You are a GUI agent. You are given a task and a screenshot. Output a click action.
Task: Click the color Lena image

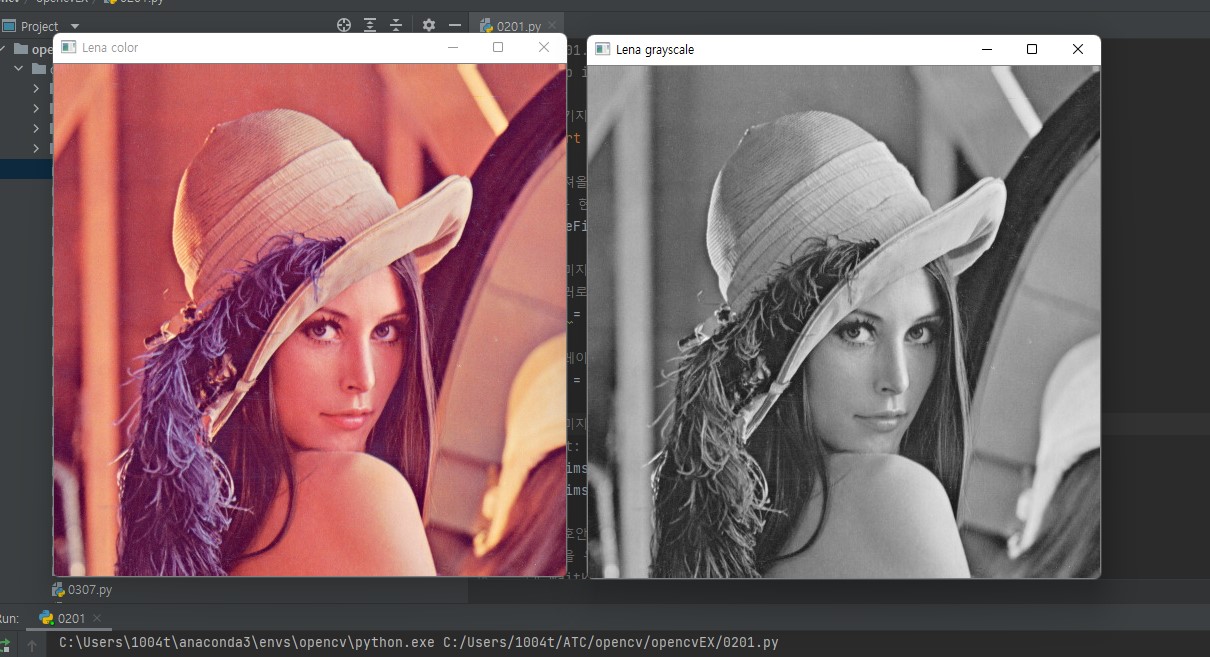[310, 320]
